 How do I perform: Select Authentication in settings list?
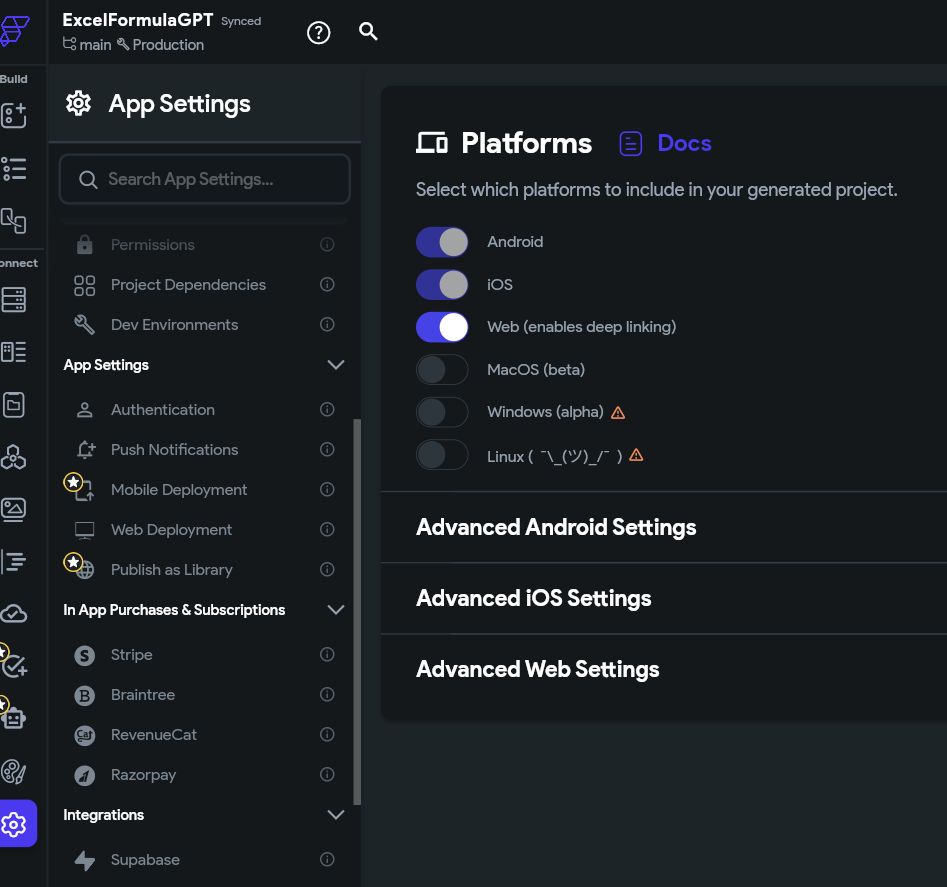point(205,409)
